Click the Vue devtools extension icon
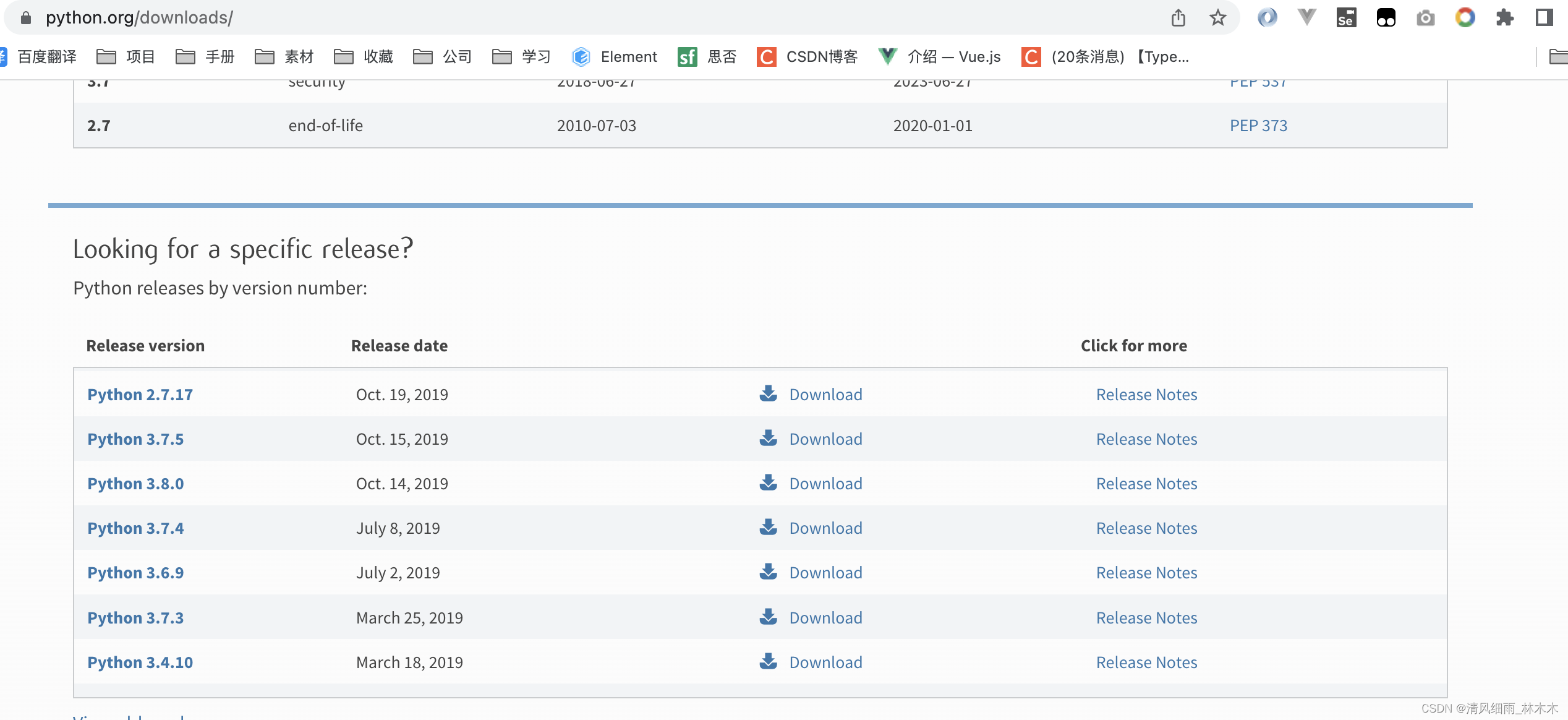 click(x=1306, y=18)
